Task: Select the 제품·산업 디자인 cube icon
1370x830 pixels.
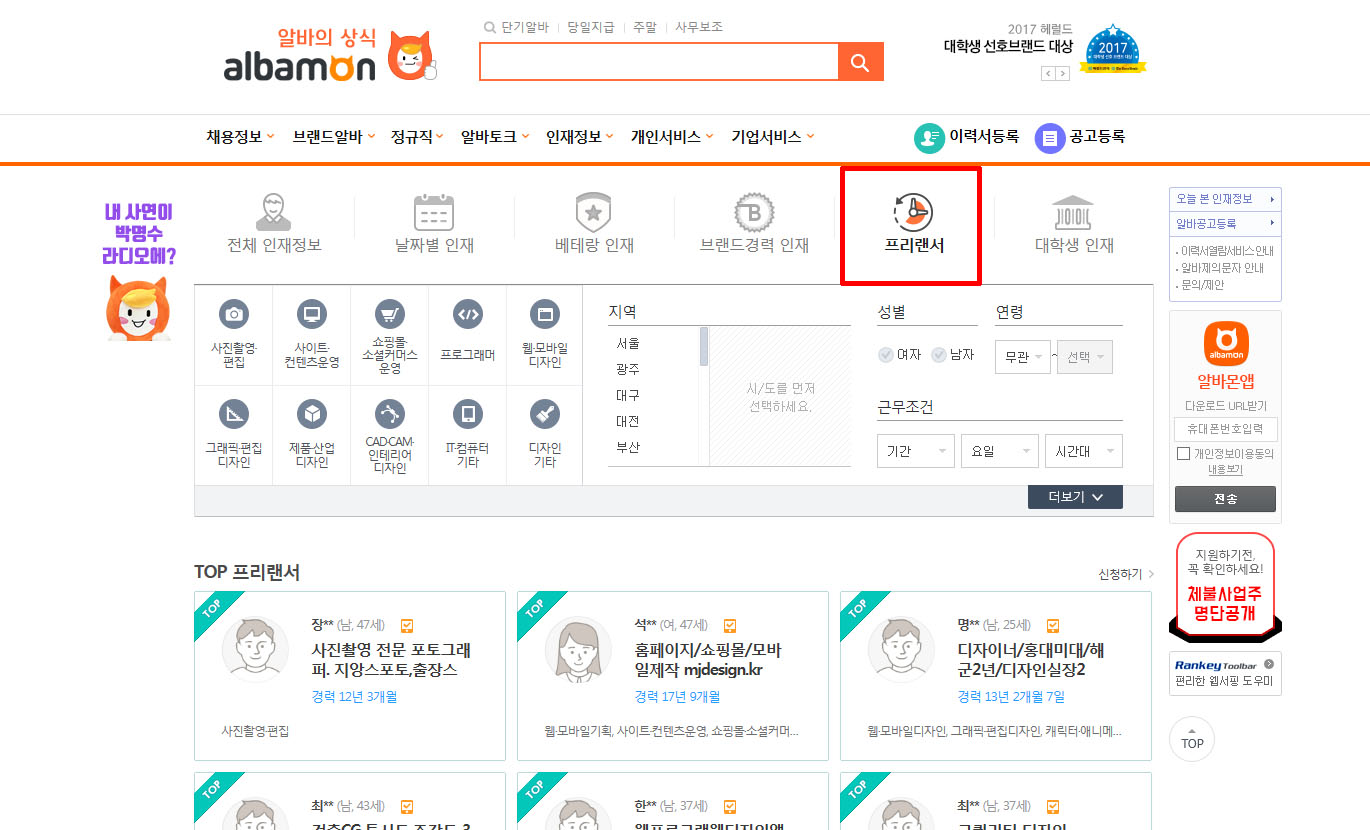Action: point(312,414)
